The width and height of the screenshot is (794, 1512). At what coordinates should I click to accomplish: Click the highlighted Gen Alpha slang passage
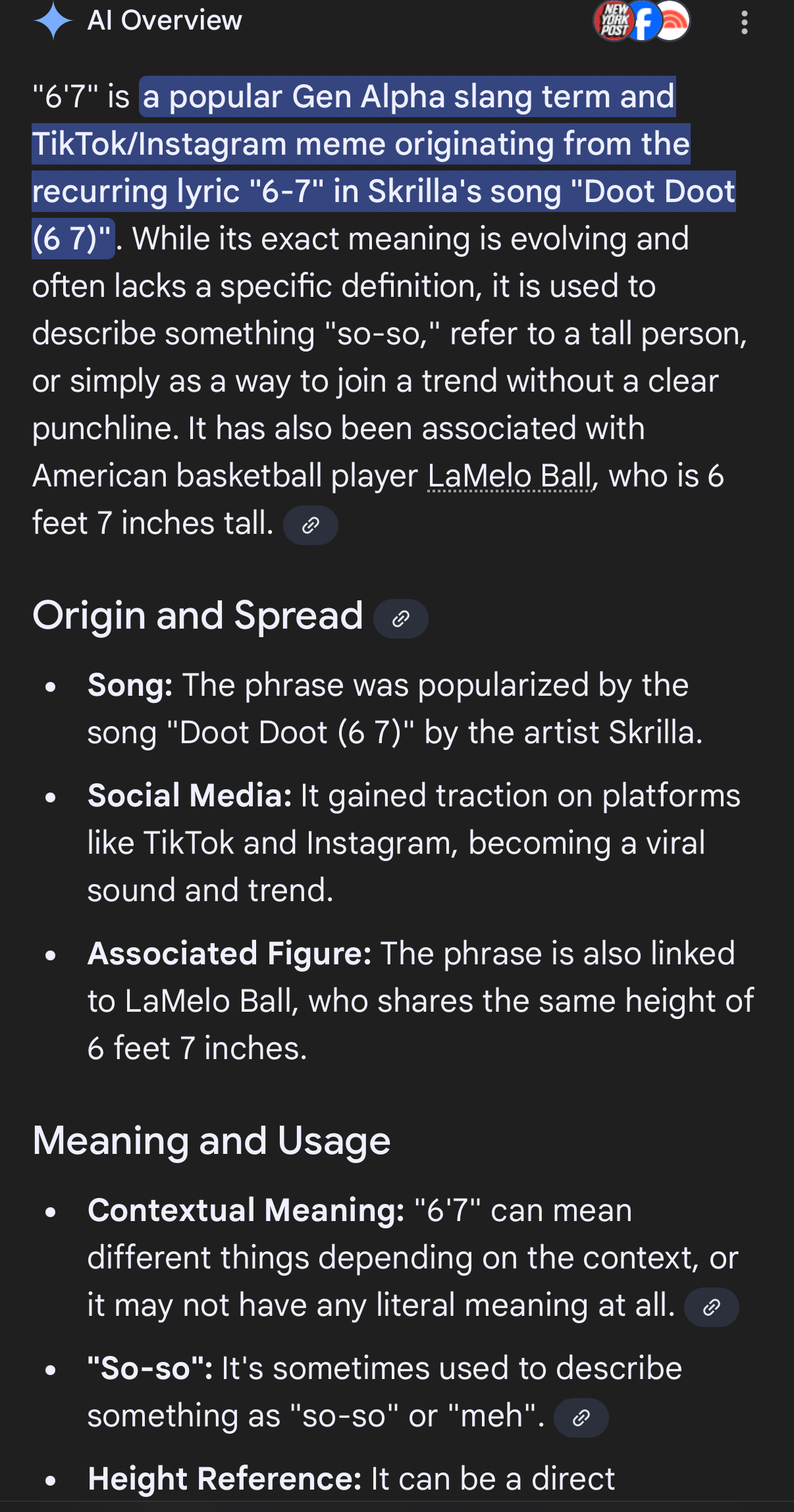pyautogui.click(x=384, y=168)
